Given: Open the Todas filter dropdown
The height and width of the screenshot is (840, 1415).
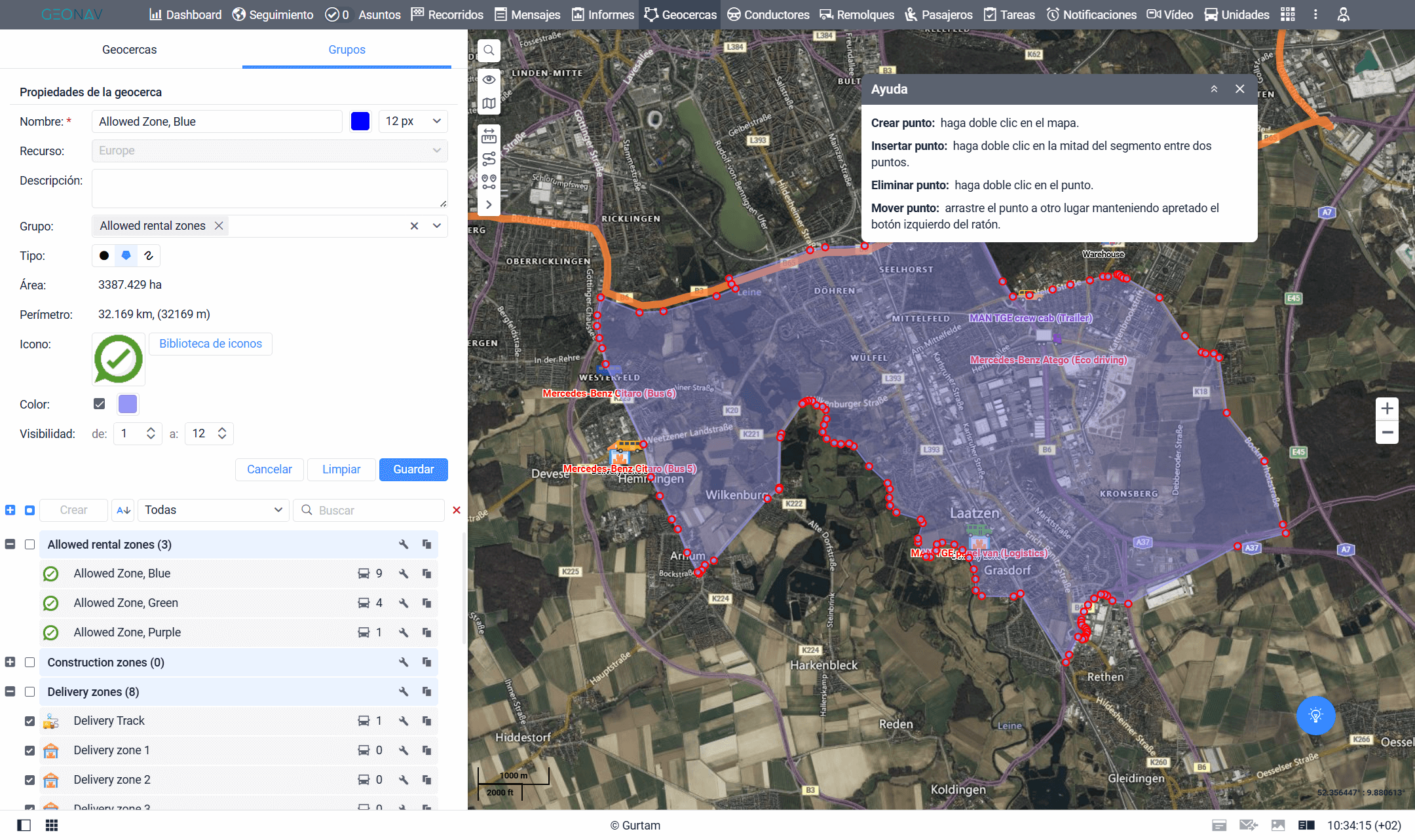Looking at the screenshot, I should pos(212,510).
